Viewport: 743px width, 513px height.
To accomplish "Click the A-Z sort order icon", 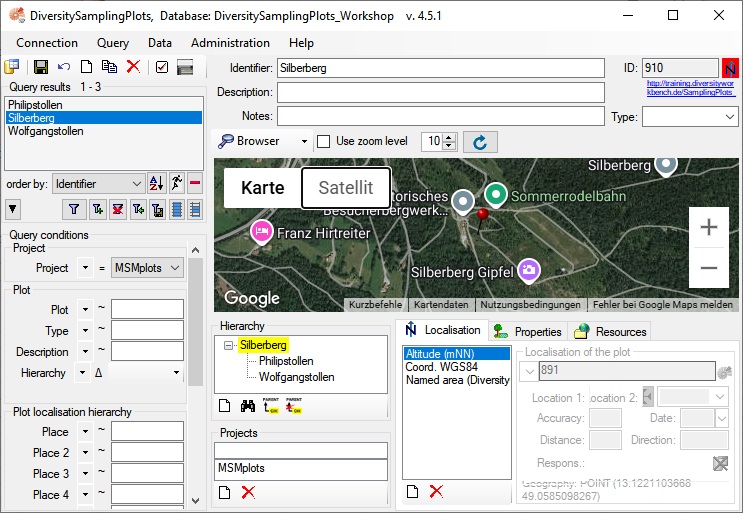I will (x=156, y=183).
